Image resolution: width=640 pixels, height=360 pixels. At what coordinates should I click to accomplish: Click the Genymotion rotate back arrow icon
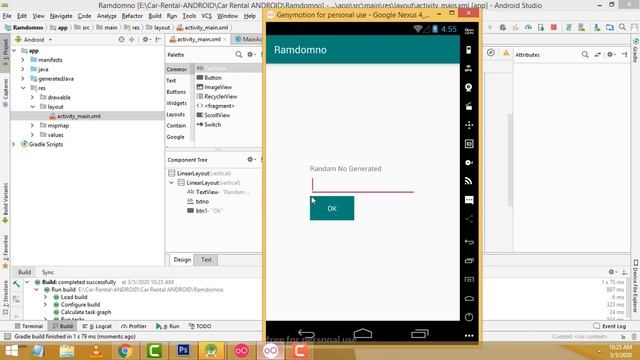tap(469, 242)
